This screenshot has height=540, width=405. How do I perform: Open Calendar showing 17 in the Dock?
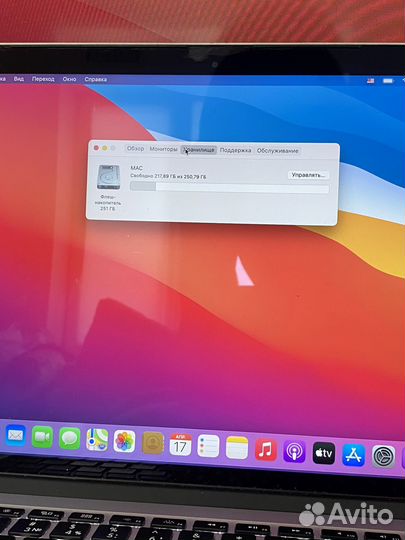pyautogui.click(x=180, y=445)
